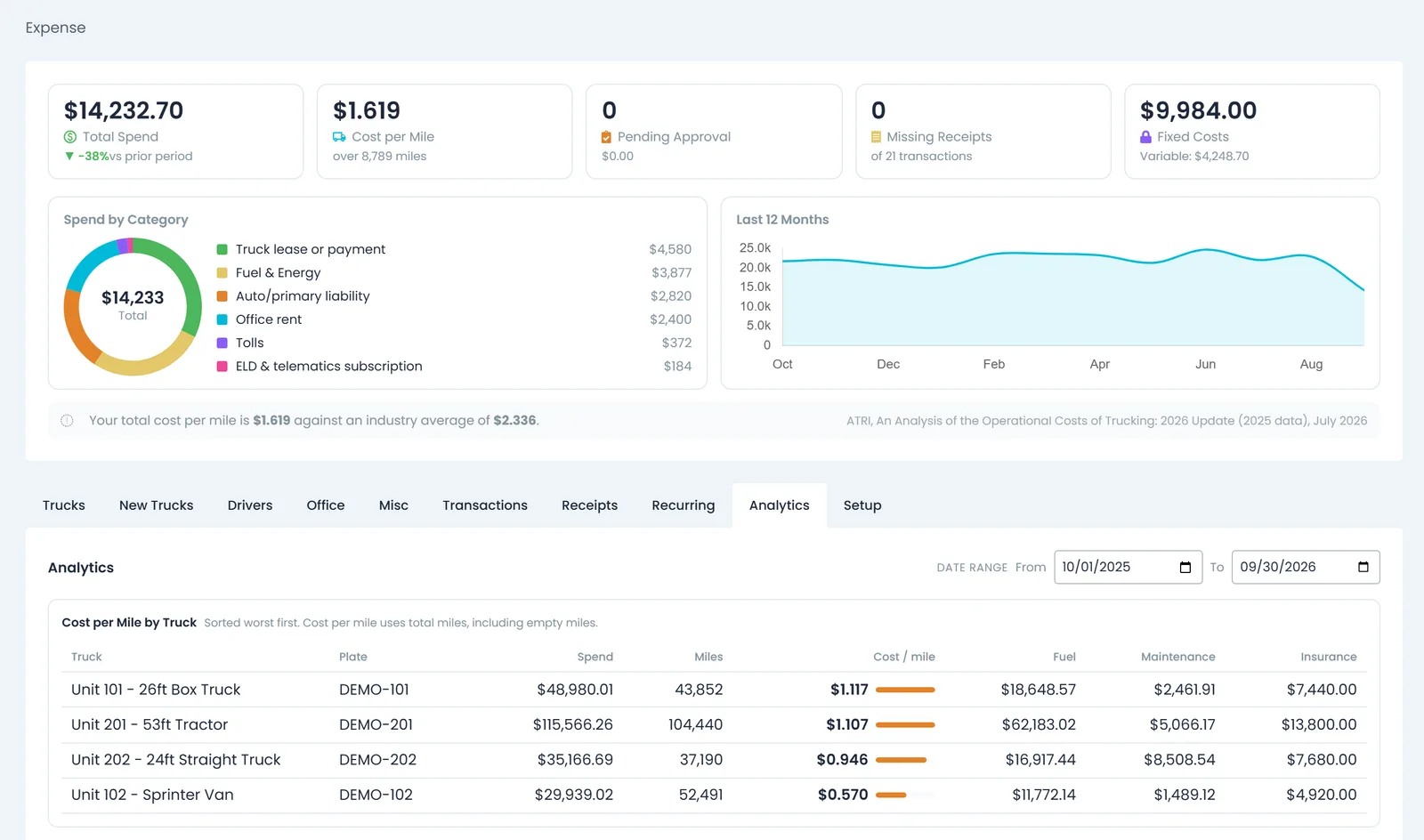The image size is (1424, 840).
Task: Click the Total Spend dollar icon
Action: click(70, 137)
